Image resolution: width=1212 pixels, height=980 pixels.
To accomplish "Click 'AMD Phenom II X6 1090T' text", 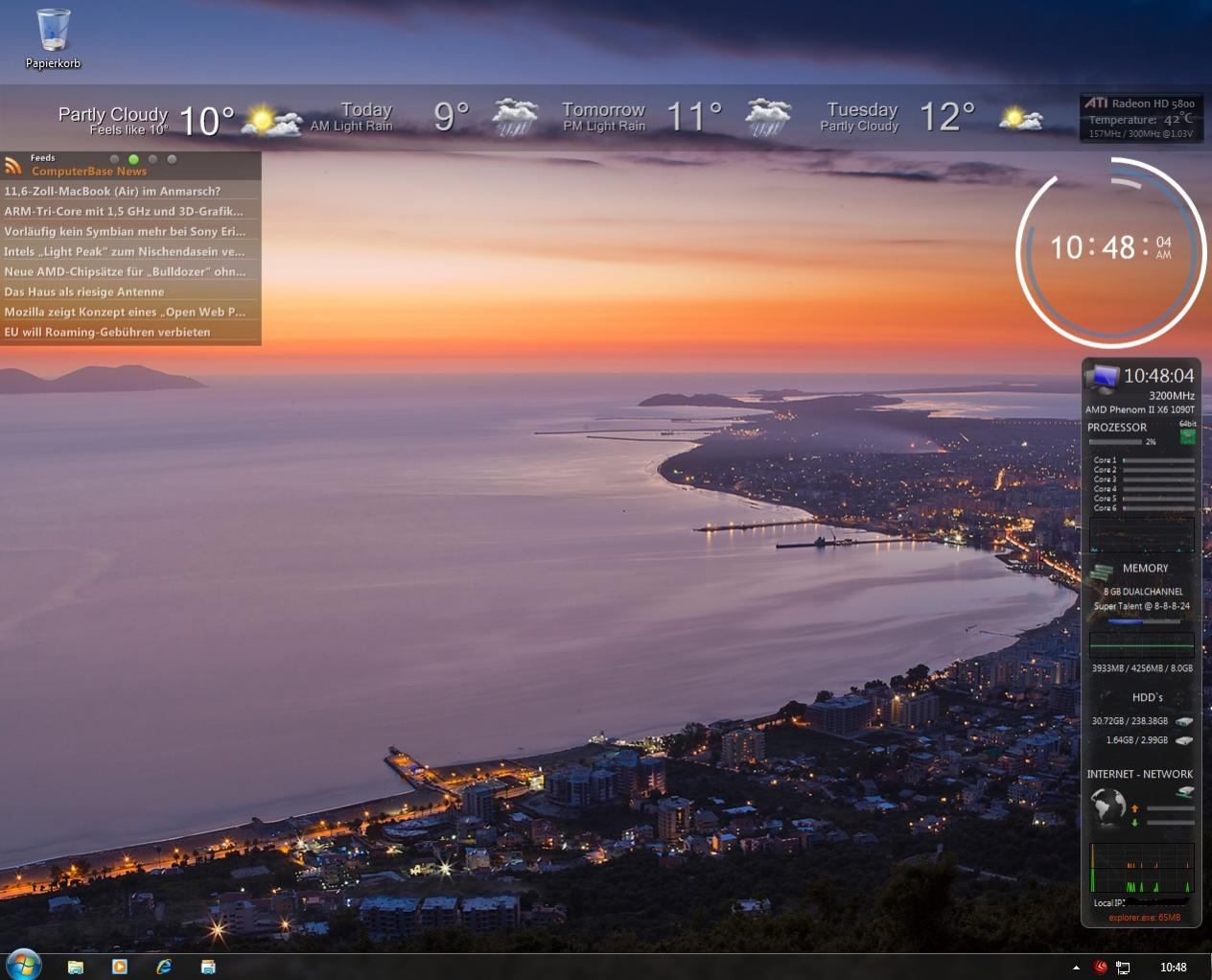I will click(1140, 409).
